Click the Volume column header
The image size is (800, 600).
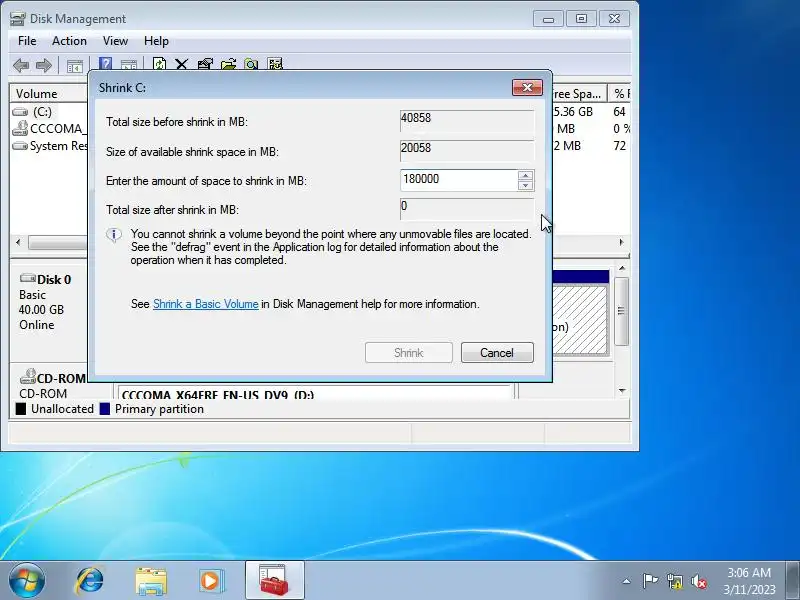pos(49,94)
